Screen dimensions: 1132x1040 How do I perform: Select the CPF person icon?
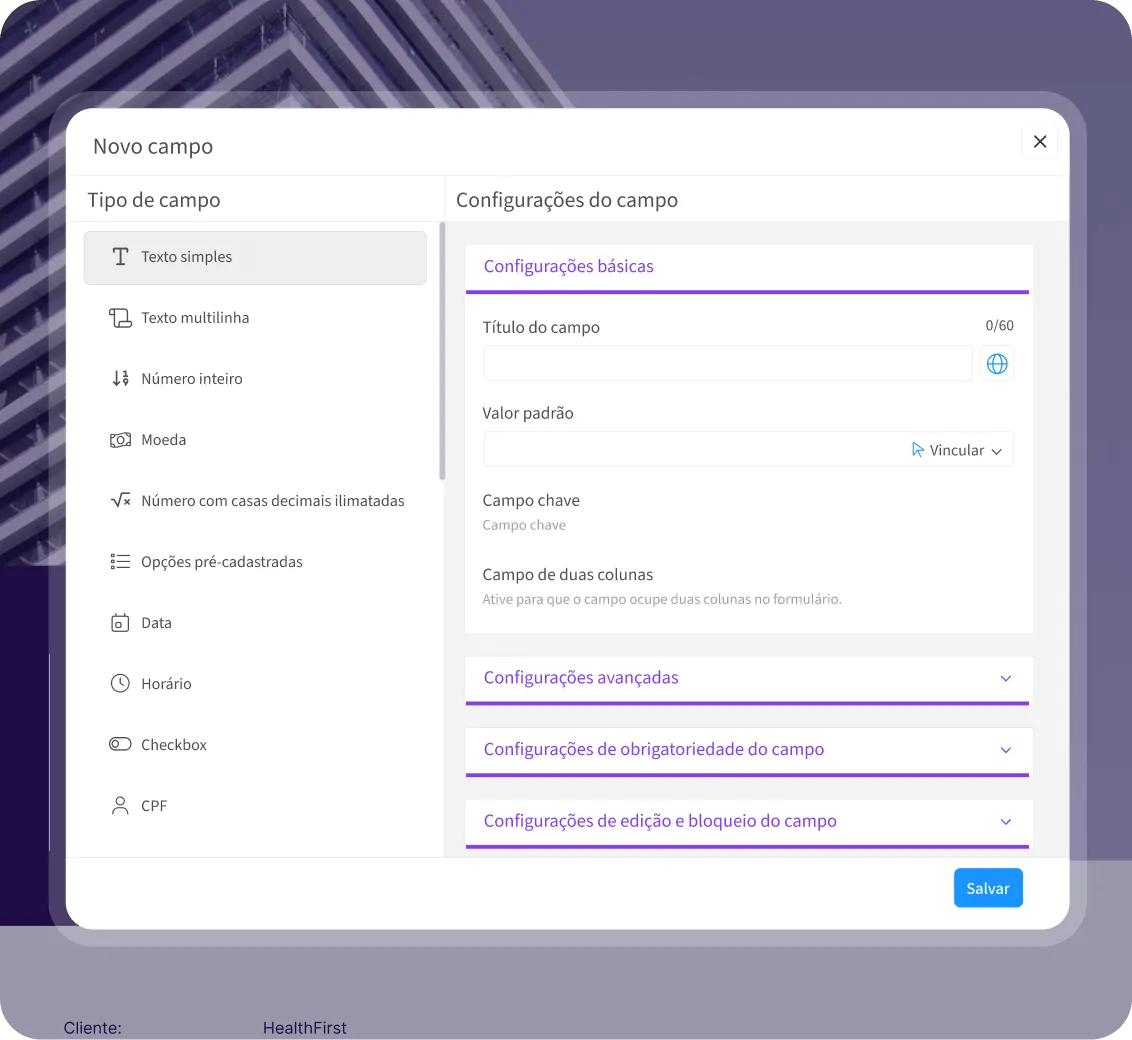pyautogui.click(x=120, y=805)
